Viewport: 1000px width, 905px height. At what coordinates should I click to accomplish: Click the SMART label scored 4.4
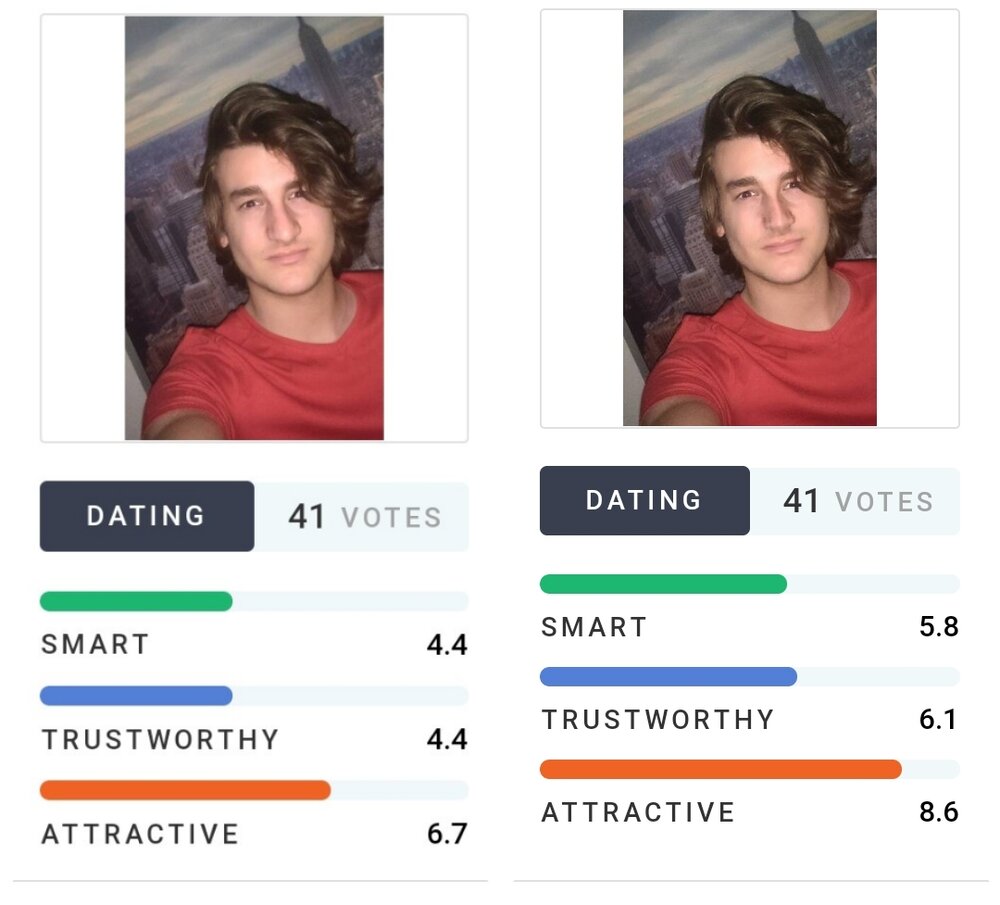96,644
